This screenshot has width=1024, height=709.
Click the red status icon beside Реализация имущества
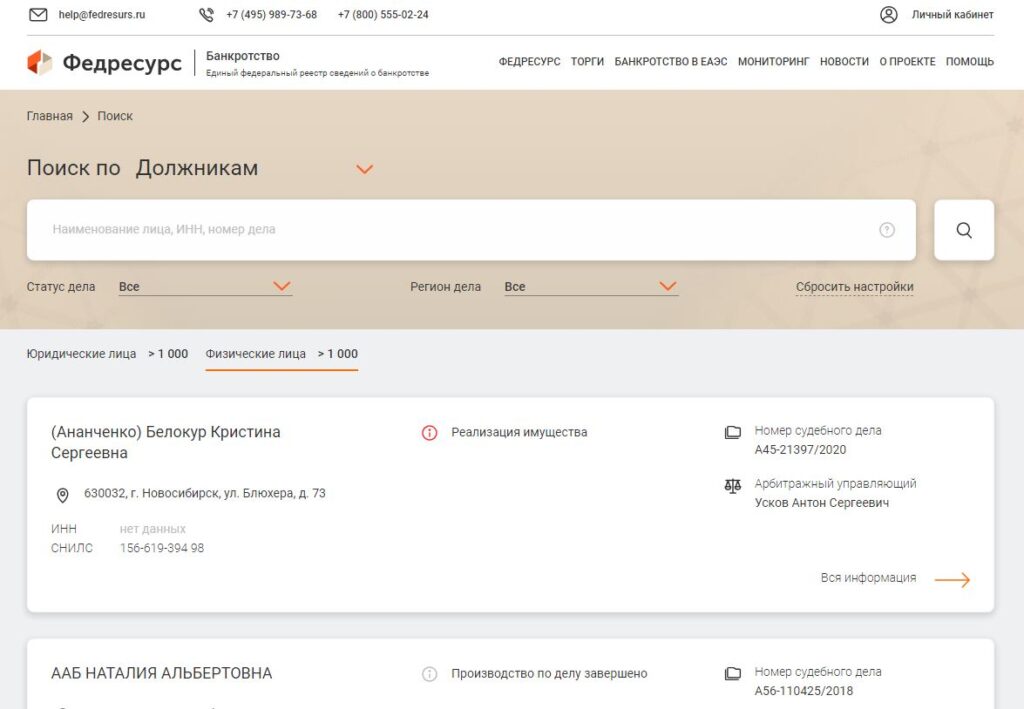(x=429, y=433)
